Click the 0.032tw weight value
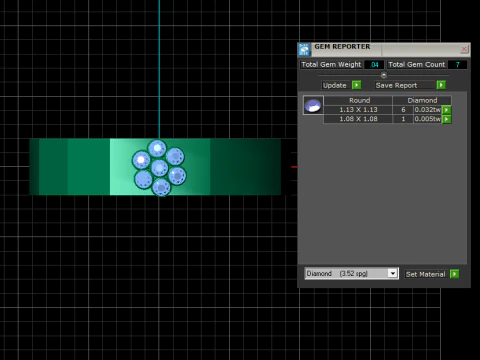The image size is (480, 360). tap(428, 110)
